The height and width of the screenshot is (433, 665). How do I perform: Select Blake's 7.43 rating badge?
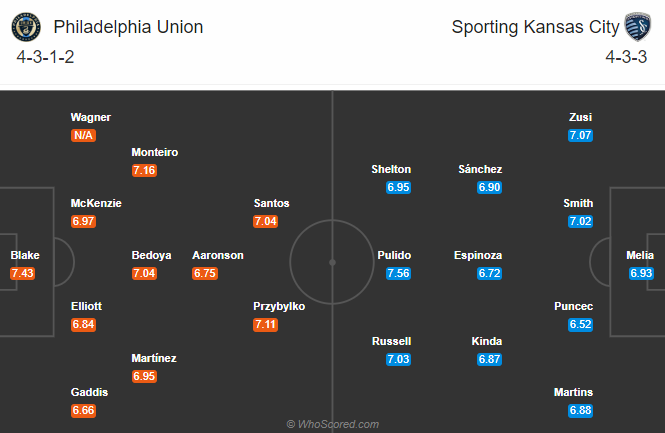[22, 273]
